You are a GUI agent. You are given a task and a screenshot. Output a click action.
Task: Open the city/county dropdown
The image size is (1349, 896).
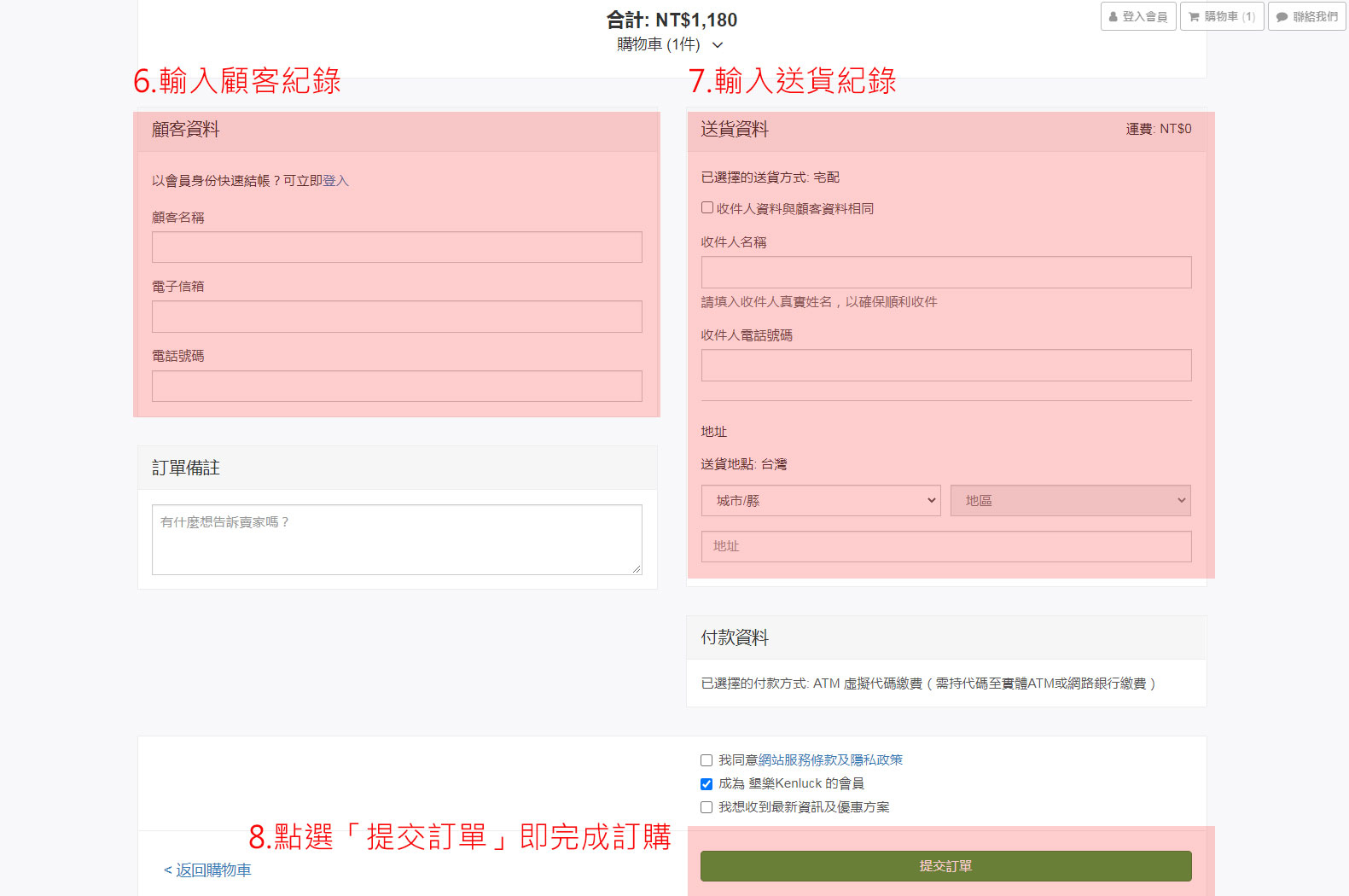(x=820, y=501)
